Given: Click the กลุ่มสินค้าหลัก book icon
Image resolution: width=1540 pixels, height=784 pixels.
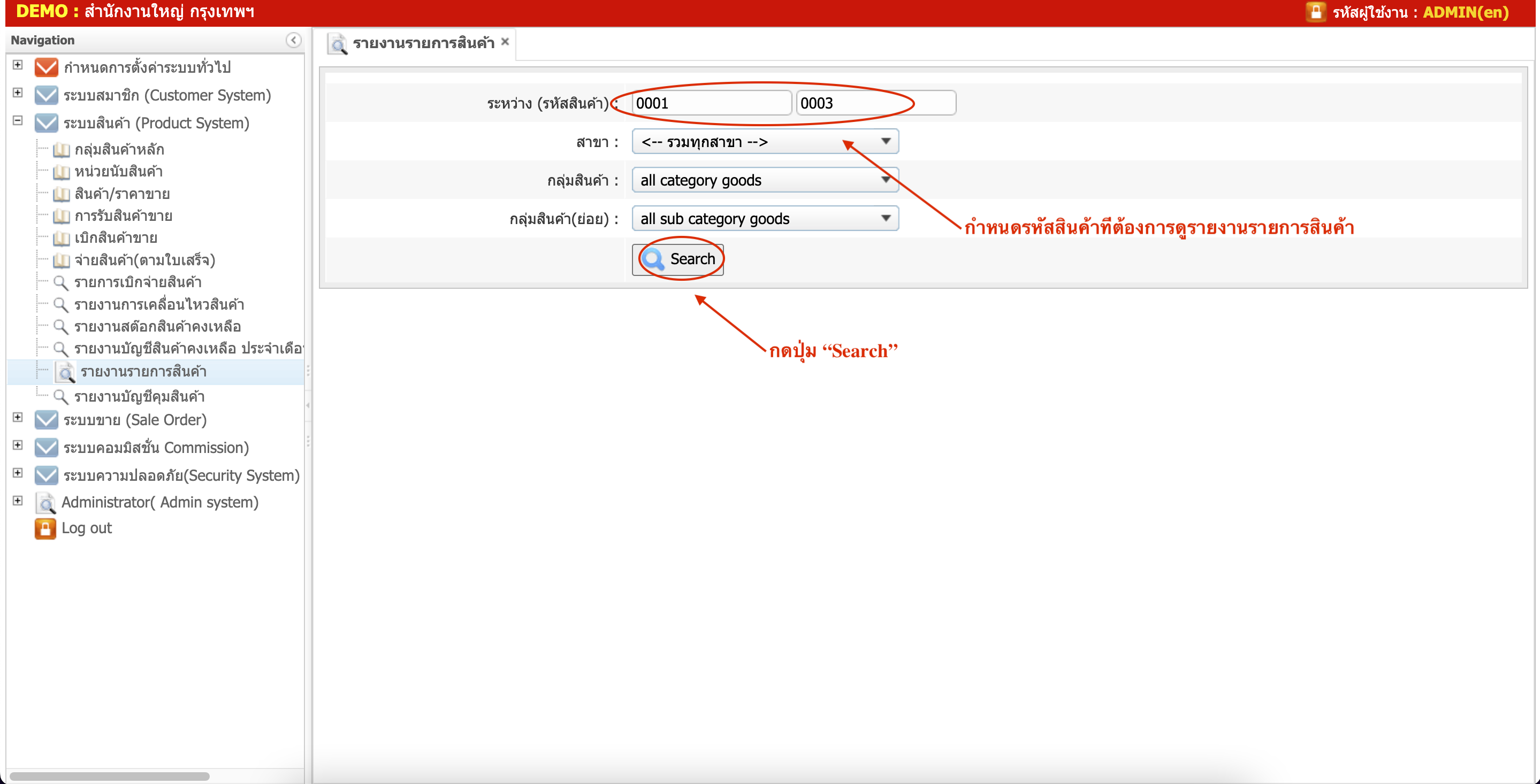Looking at the screenshot, I should click(x=61, y=149).
